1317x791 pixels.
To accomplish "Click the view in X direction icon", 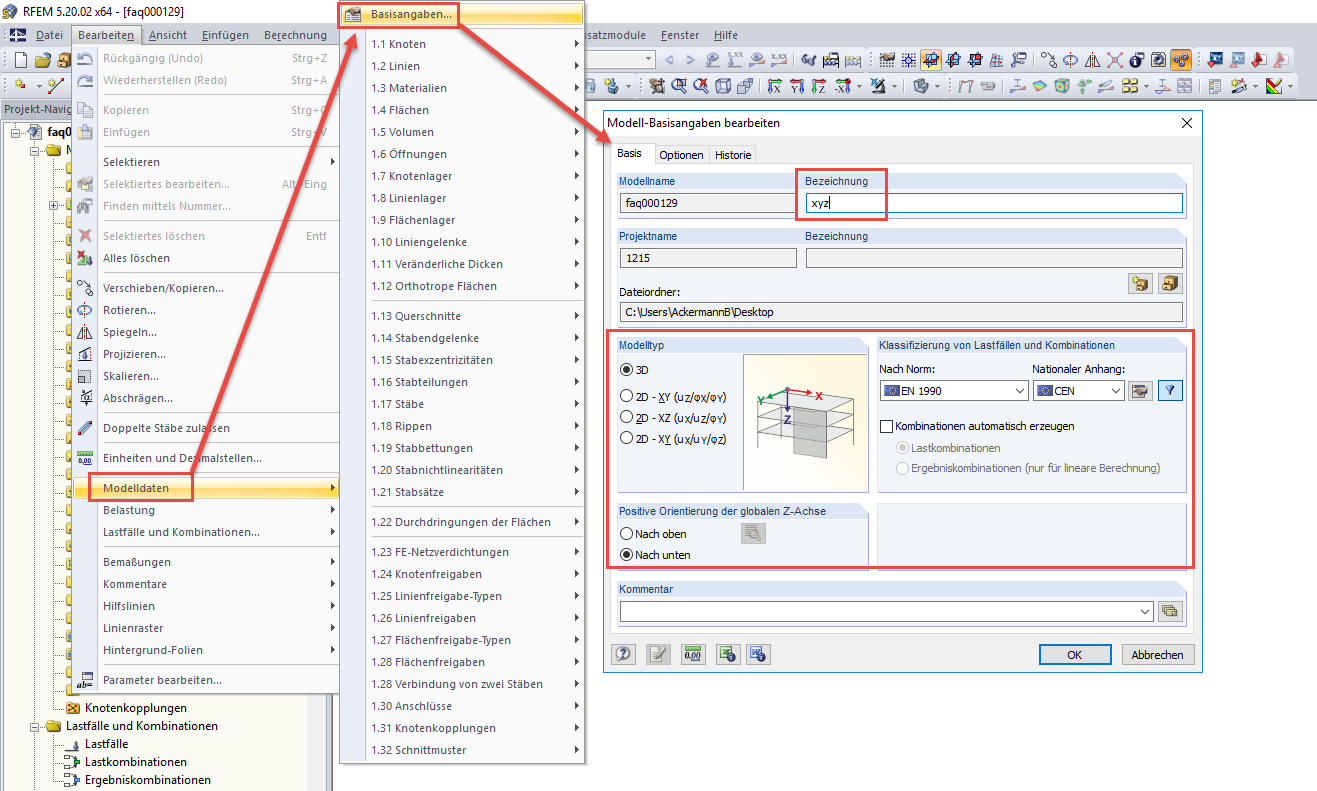I will coord(775,87).
